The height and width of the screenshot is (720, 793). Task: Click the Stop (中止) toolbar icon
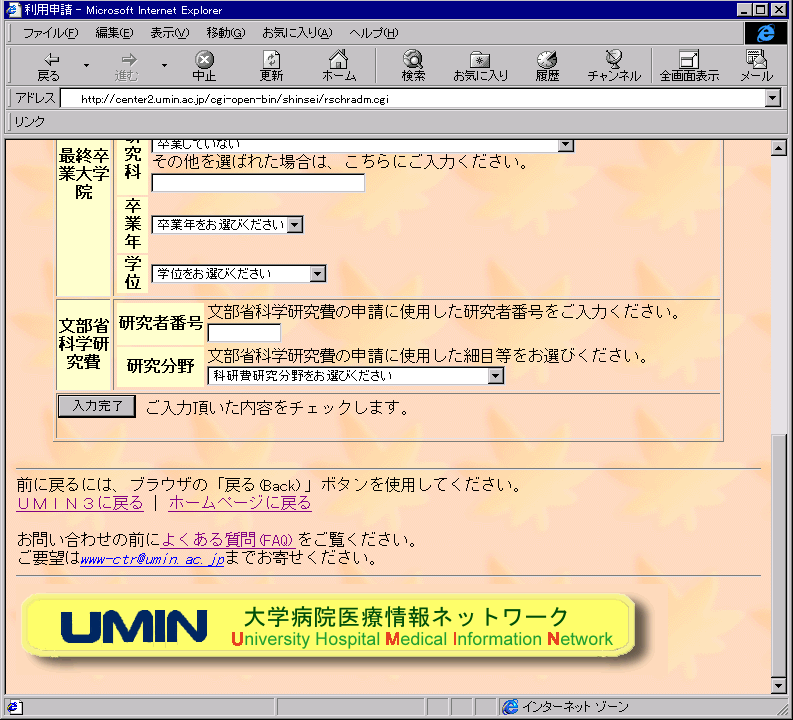point(204,66)
